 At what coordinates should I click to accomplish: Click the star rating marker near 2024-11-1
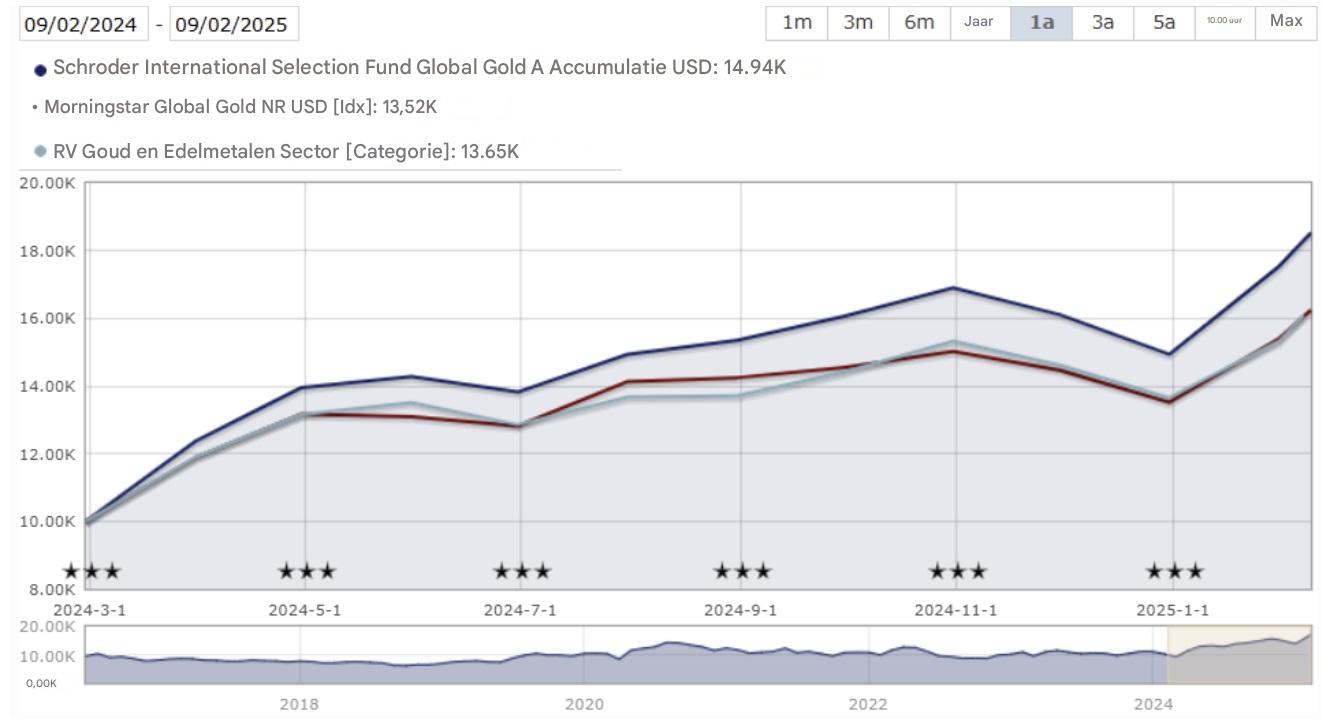pos(958,572)
